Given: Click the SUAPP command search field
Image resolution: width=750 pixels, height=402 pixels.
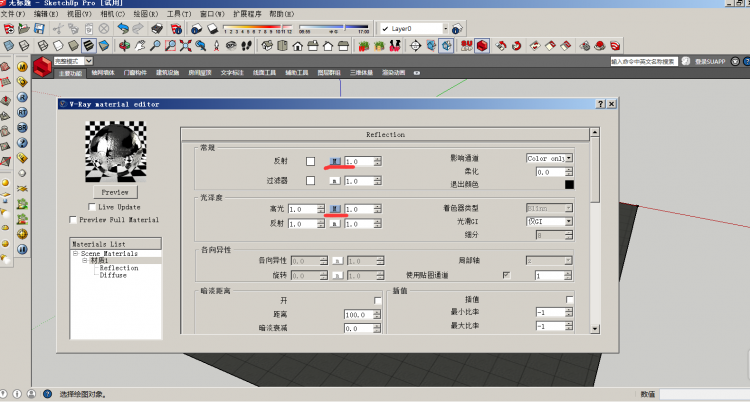Looking at the screenshot, I should coord(644,61).
